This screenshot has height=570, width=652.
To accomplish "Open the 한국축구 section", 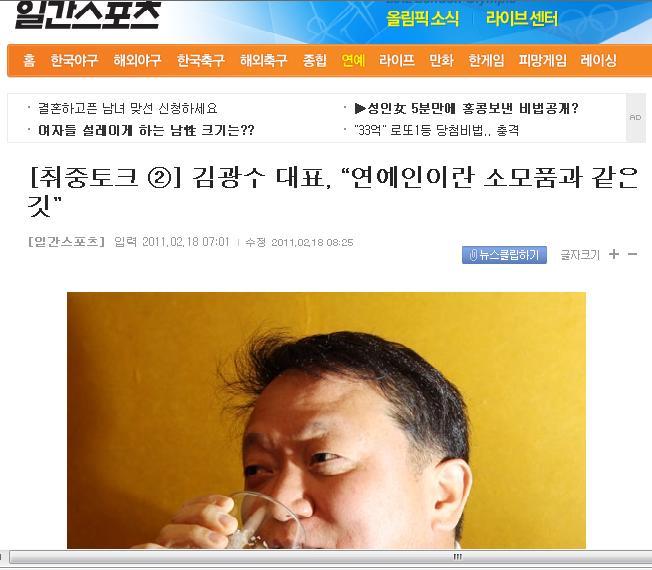I will pyautogui.click(x=200, y=60).
